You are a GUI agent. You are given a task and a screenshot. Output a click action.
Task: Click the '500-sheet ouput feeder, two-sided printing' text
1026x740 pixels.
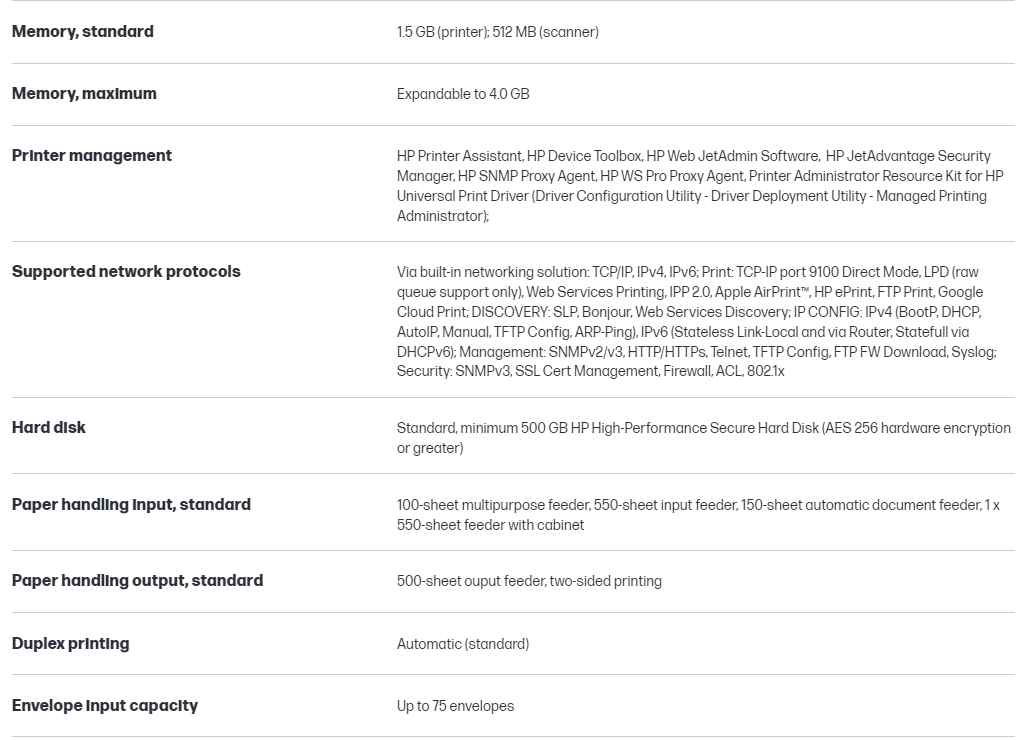[529, 581]
